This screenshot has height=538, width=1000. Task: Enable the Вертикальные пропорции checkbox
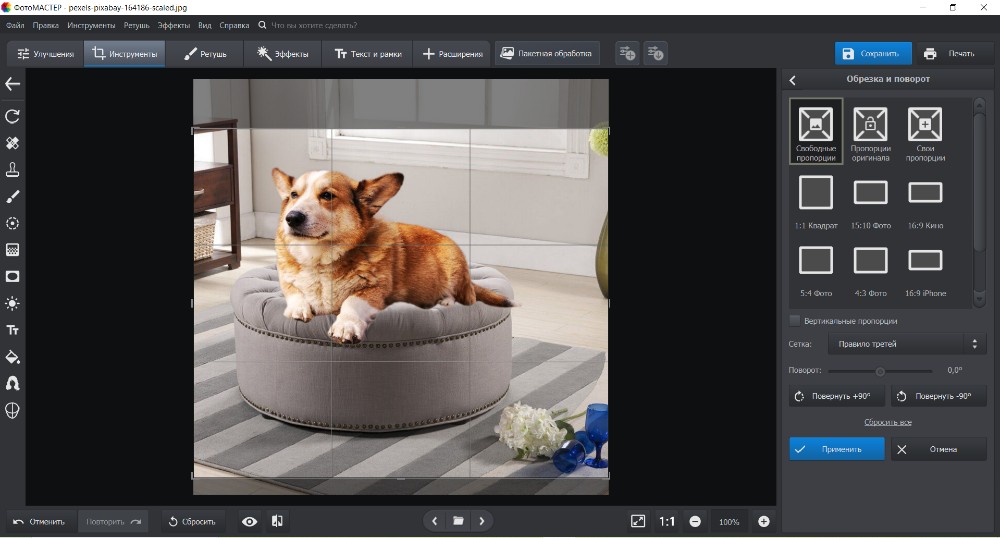[795, 321]
